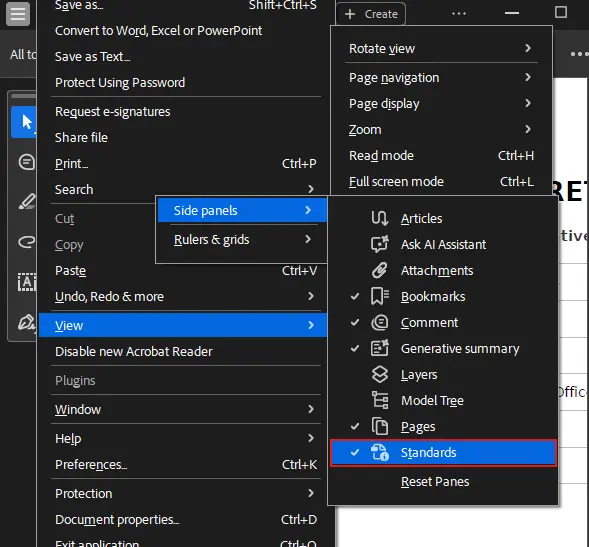The height and width of the screenshot is (547, 589).
Task: Expand the Rulers & grids submenu arrow
Action: [x=308, y=239]
